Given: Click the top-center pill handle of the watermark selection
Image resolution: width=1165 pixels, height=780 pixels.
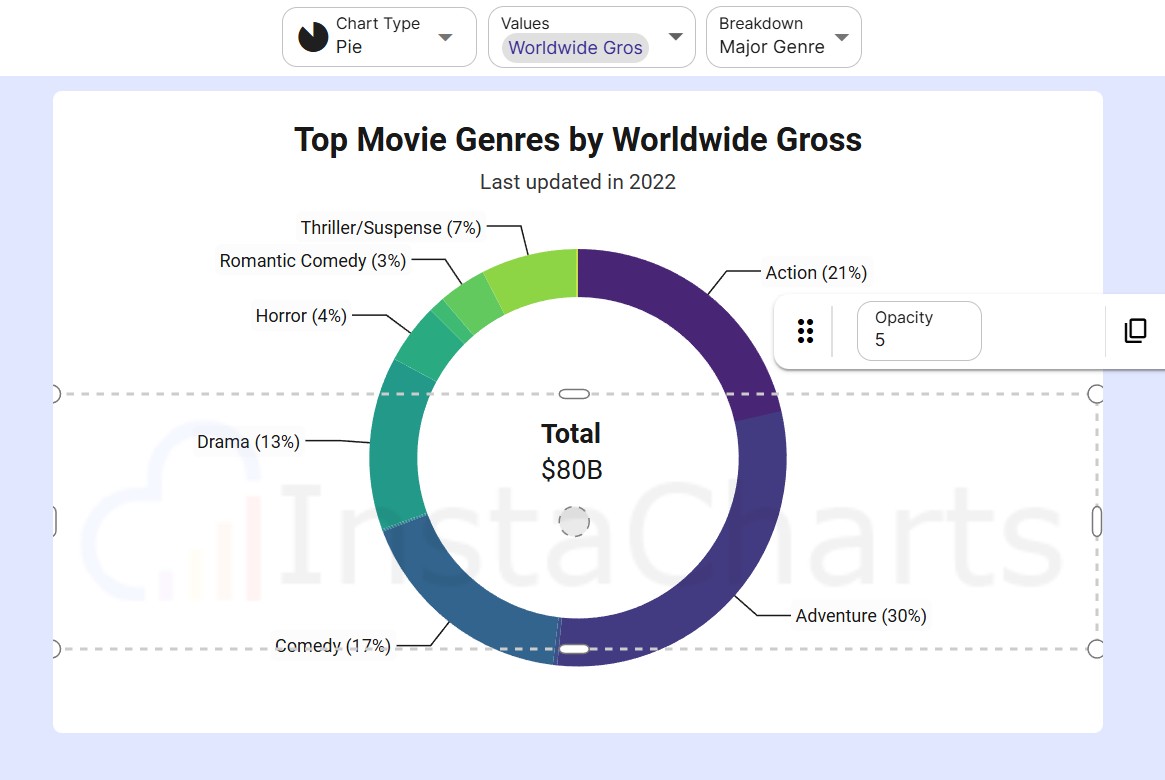Looking at the screenshot, I should 574,394.
